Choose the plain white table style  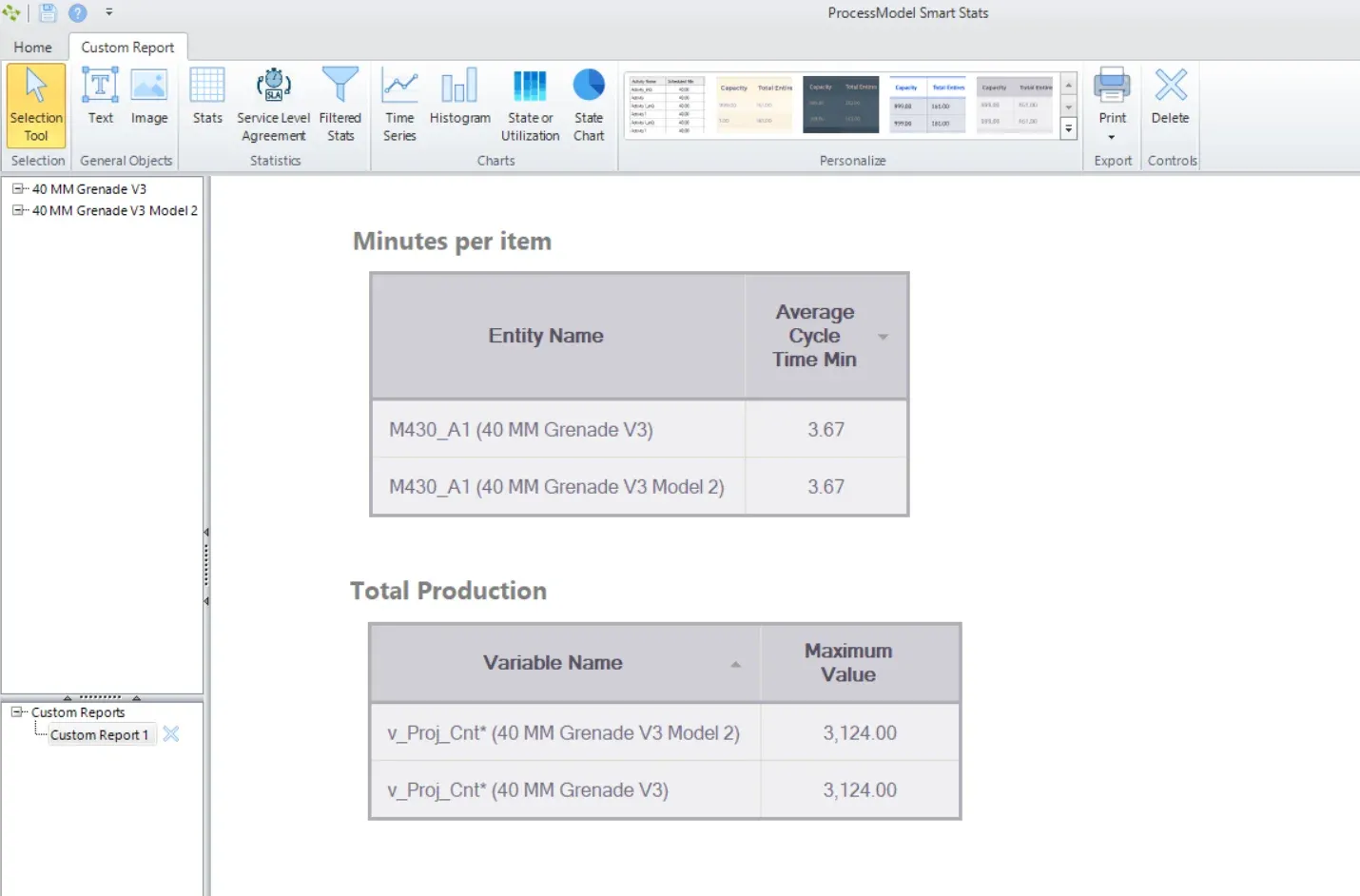(666, 105)
